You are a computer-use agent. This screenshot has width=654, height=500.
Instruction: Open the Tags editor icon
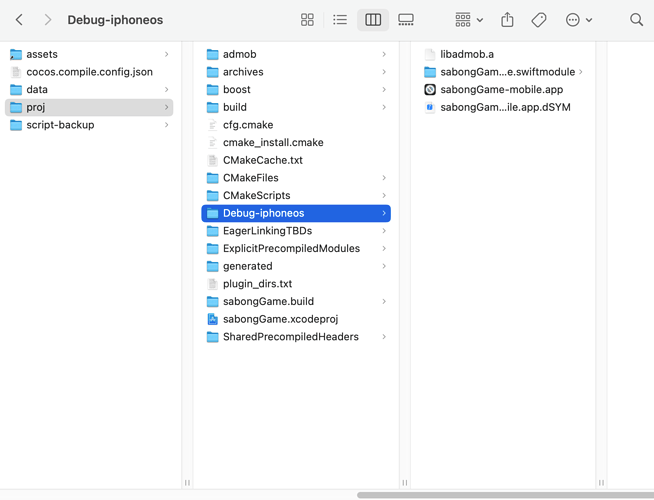(x=539, y=20)
